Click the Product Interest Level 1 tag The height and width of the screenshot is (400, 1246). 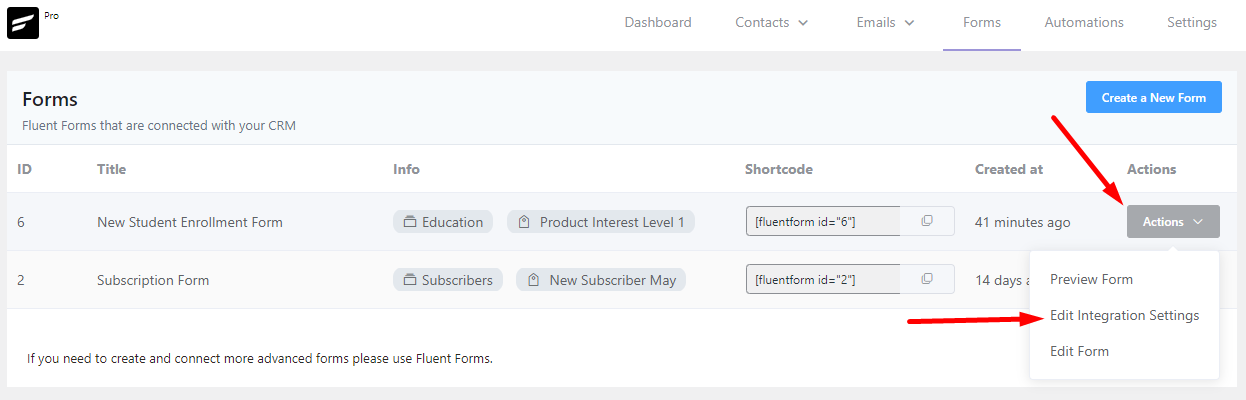pyautogui.click(x=601, y=222)
